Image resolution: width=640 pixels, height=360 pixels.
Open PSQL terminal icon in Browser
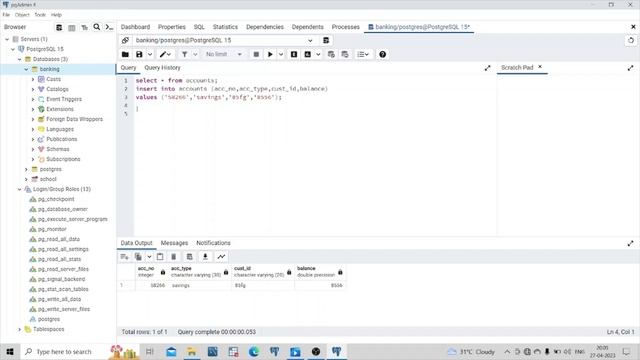click(x=109, y=27)
